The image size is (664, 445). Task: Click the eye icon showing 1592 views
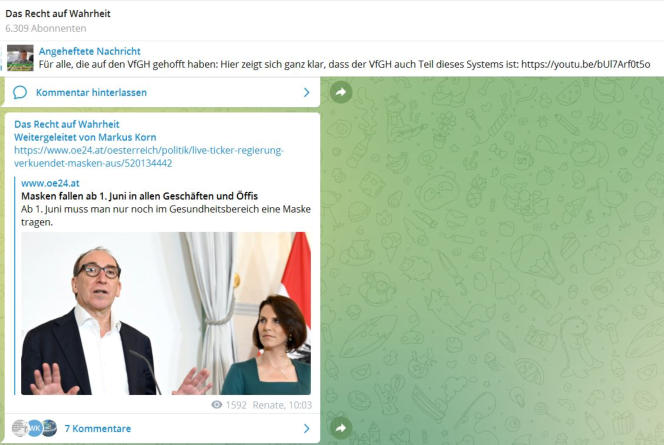point(216,405)
